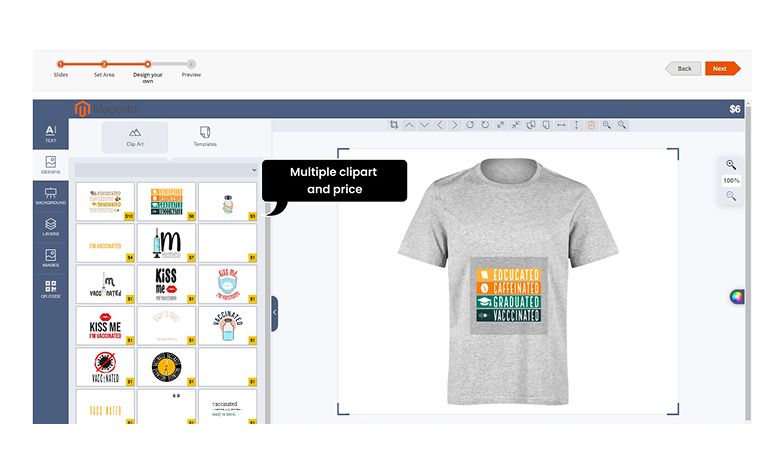Click the zoom in magnifier beside the canvas
782x473 pixels.
click(731, 165)
